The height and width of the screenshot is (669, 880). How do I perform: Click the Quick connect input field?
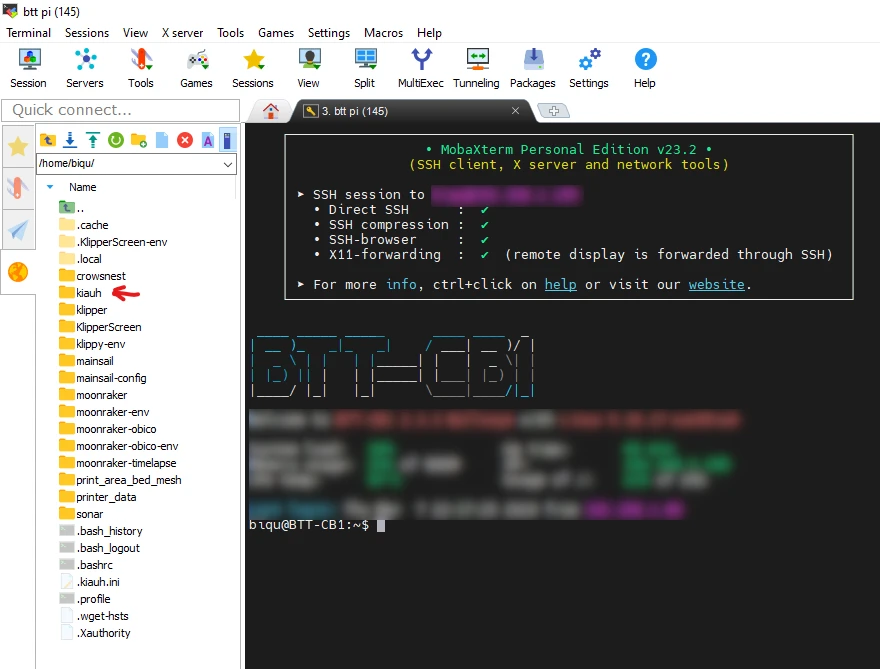pyautogui.click(x=120, y=110)
